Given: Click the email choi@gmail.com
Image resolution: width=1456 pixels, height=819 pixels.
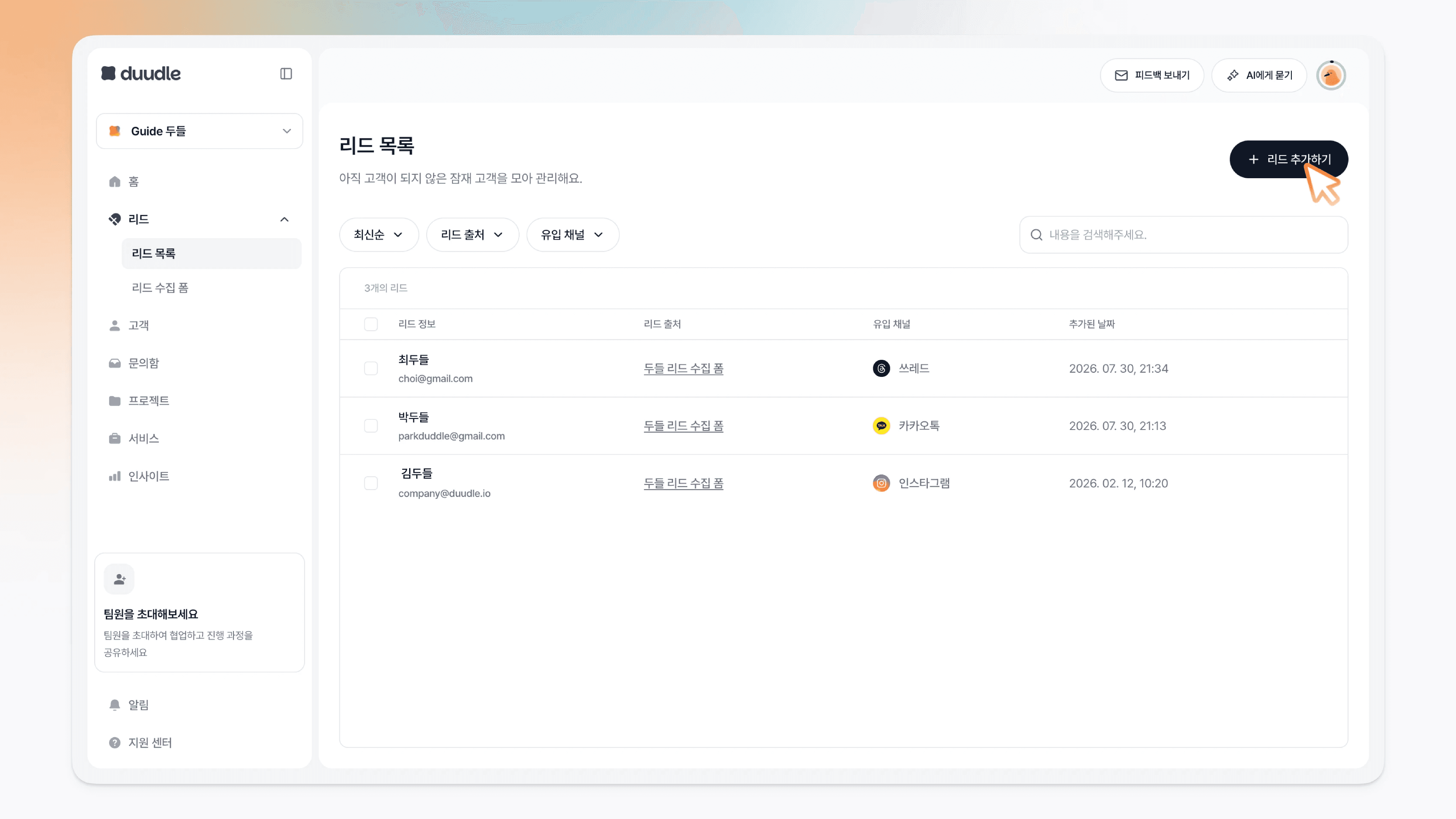Looking at the screenshot, I should coord(435,379).
